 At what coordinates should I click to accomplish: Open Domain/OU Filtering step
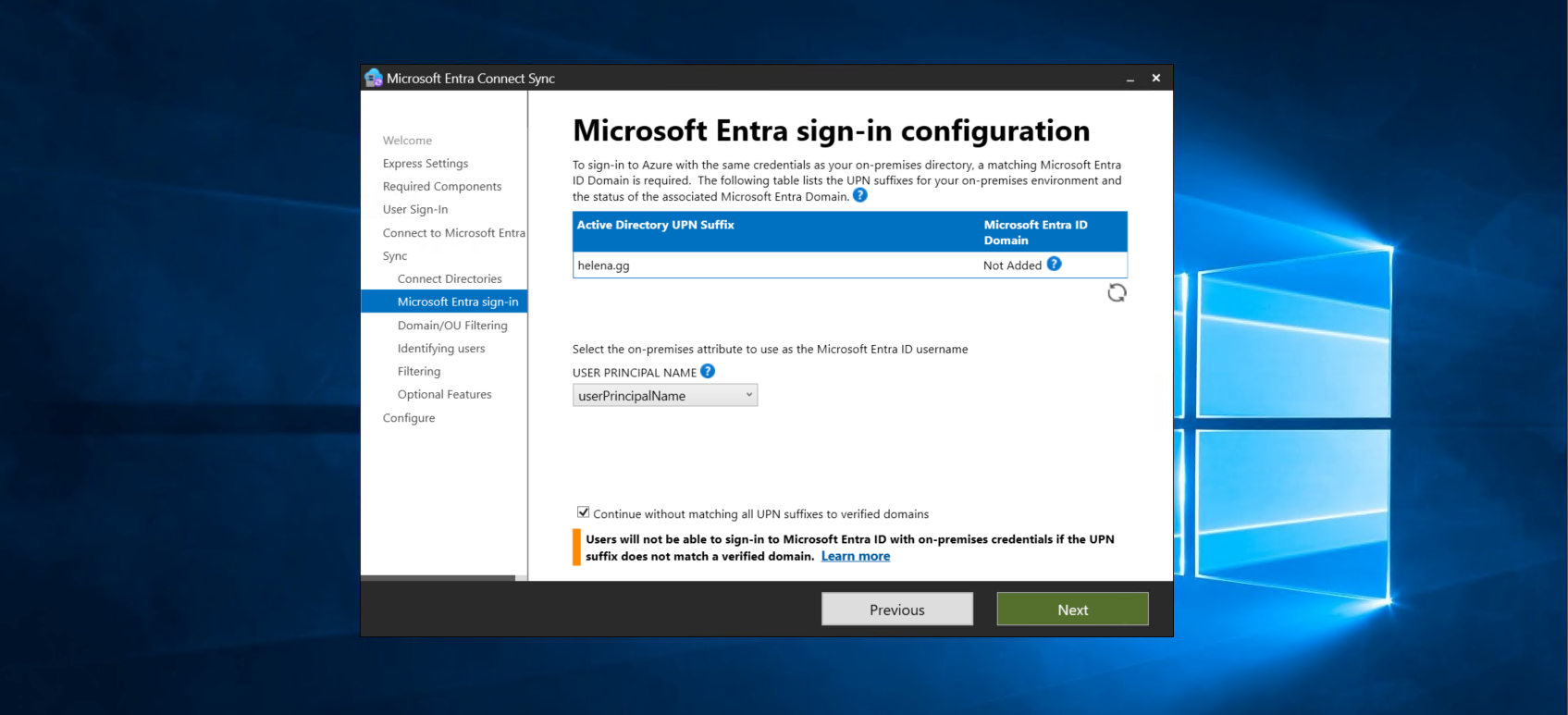452,326
